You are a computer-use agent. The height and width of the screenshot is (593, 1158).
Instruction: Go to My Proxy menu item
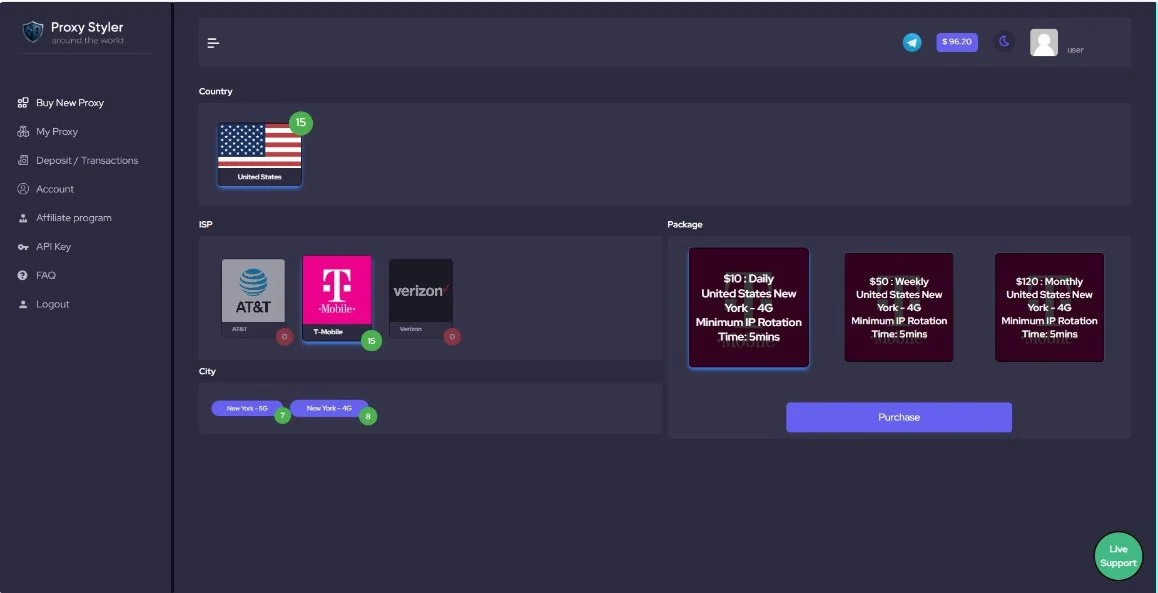click(57, 132)
